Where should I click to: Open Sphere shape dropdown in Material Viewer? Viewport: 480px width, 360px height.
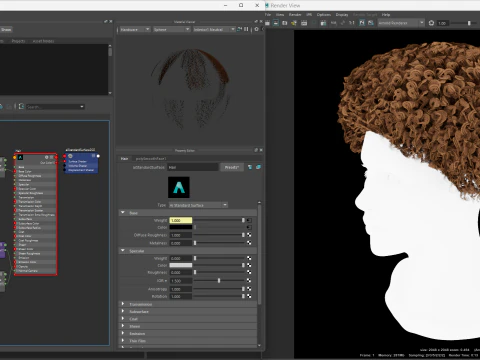click(171, 29)
